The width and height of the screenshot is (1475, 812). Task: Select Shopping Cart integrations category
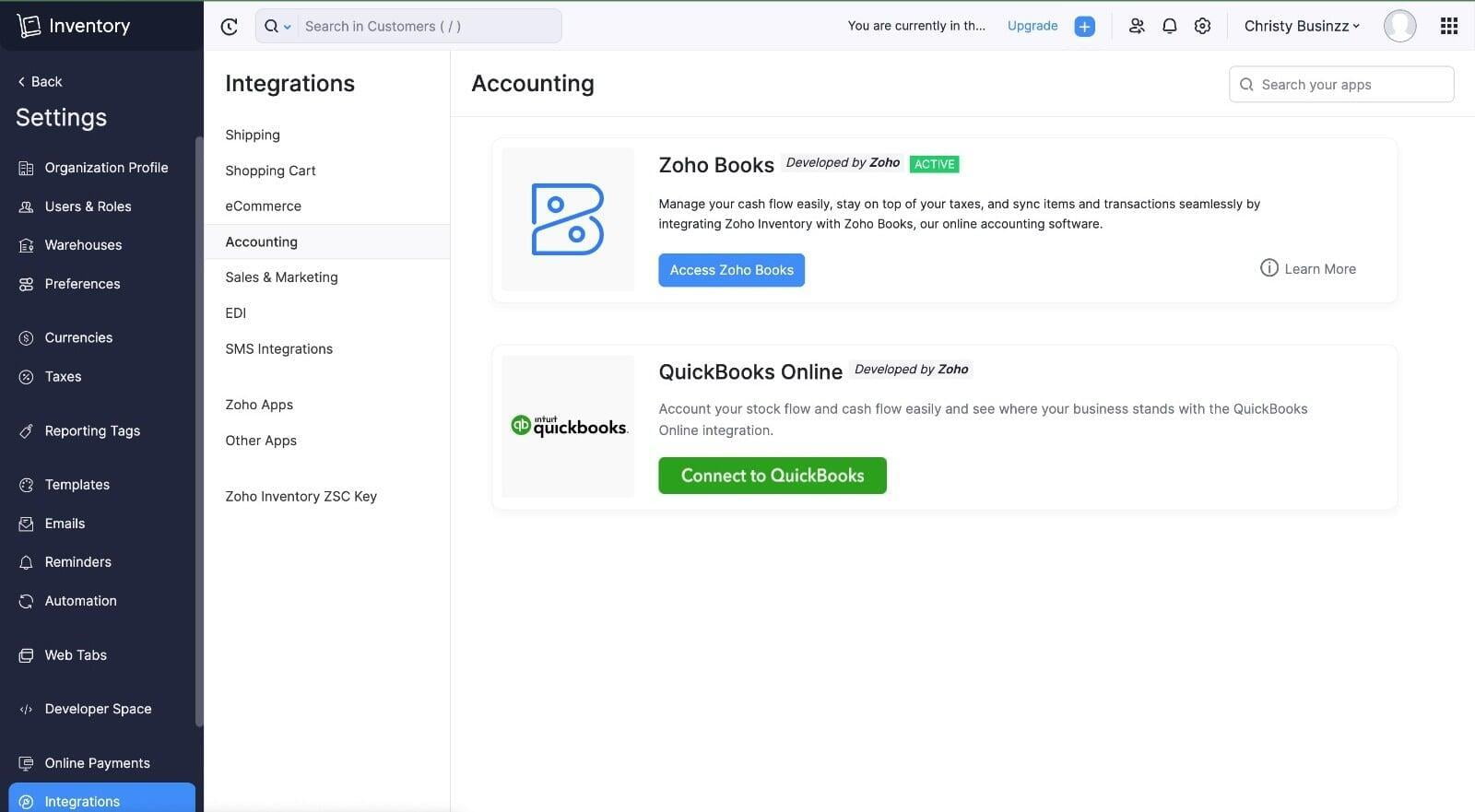[x=270, y=171]
